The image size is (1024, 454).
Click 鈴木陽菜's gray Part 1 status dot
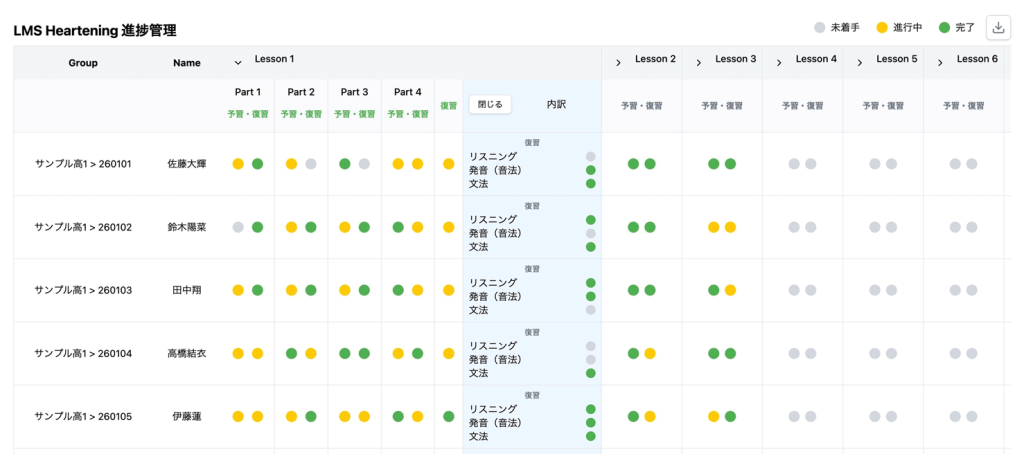(x=238, y=227)
